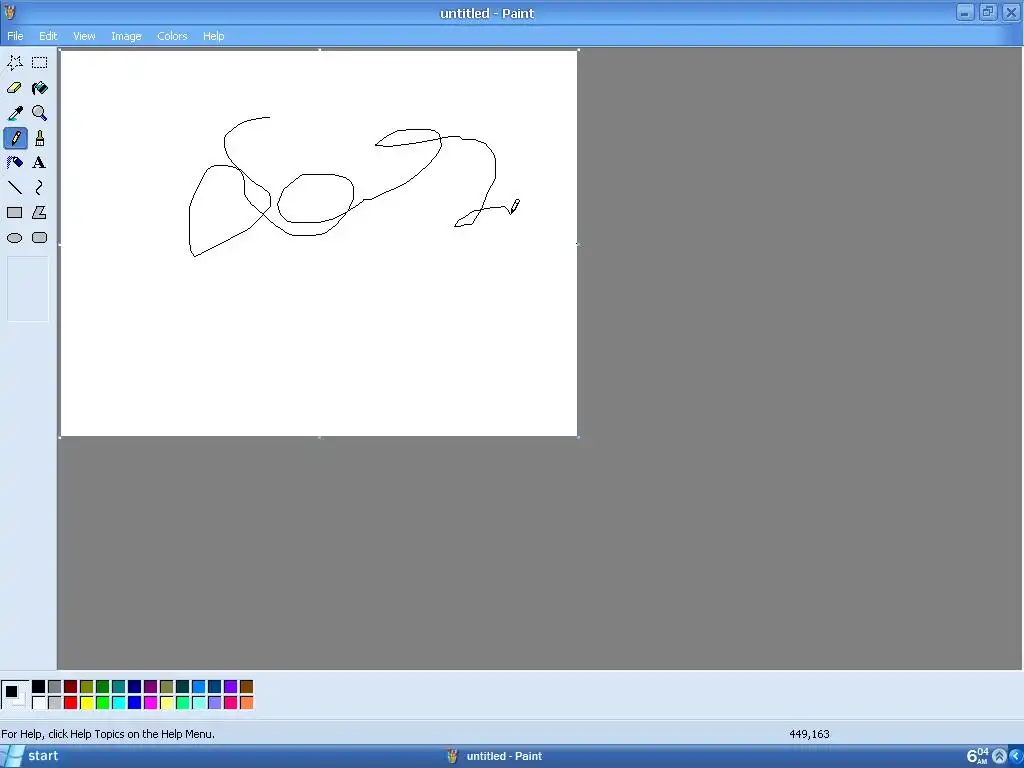
Task: Open the Colors menu
Action: point(172,36)
